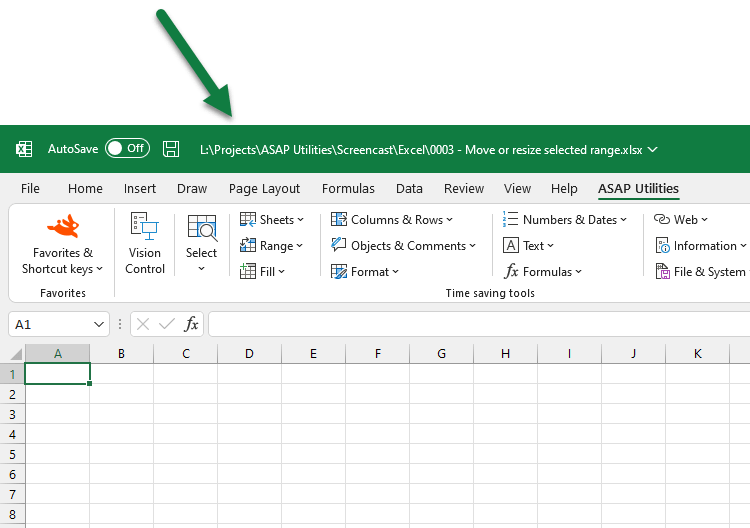Click the Columns & Rows icon
The height and width of the screenshot is (528, 750).
pyautogui.click(x=339, y=220)
